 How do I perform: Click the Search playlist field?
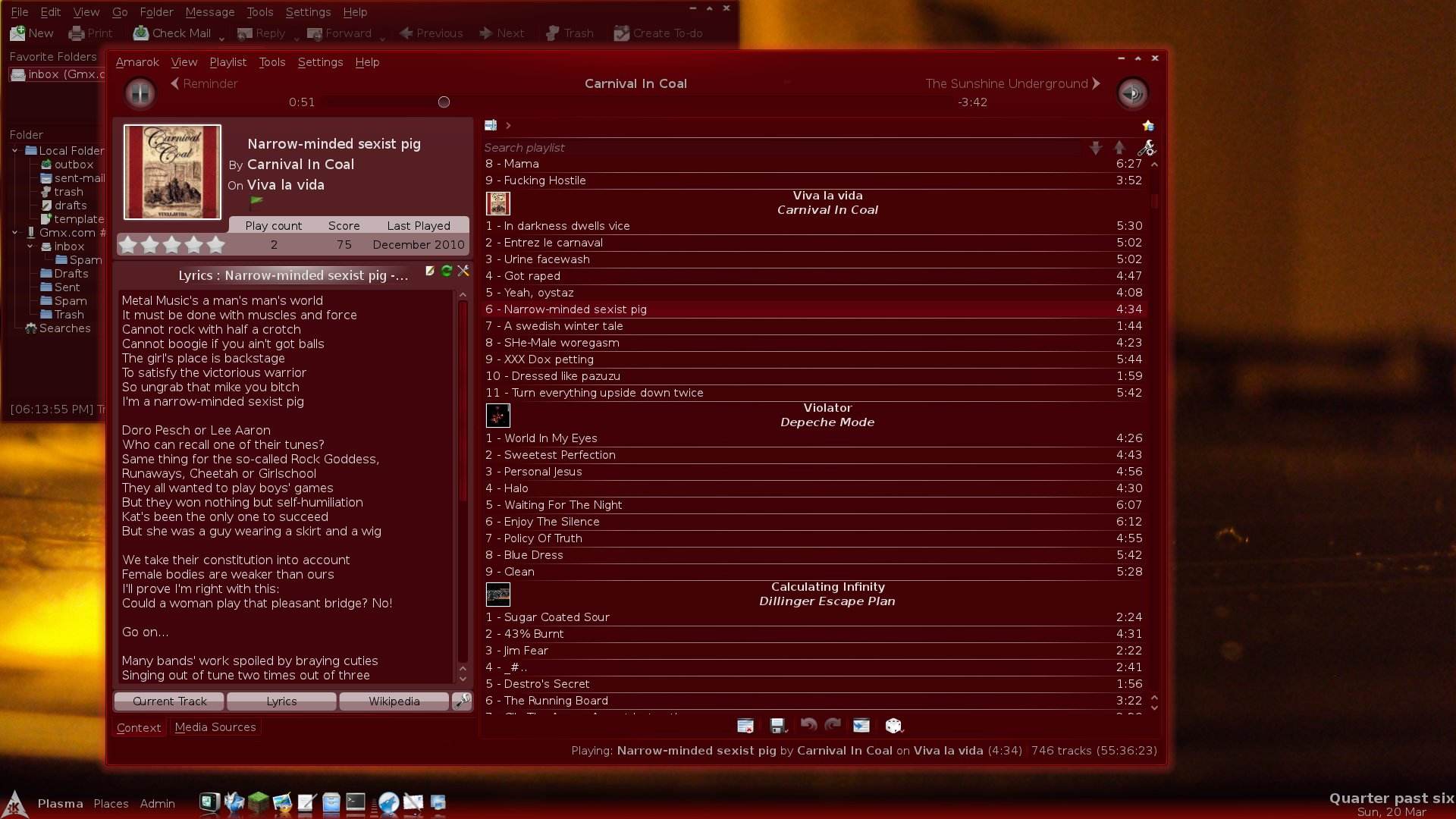781,148
